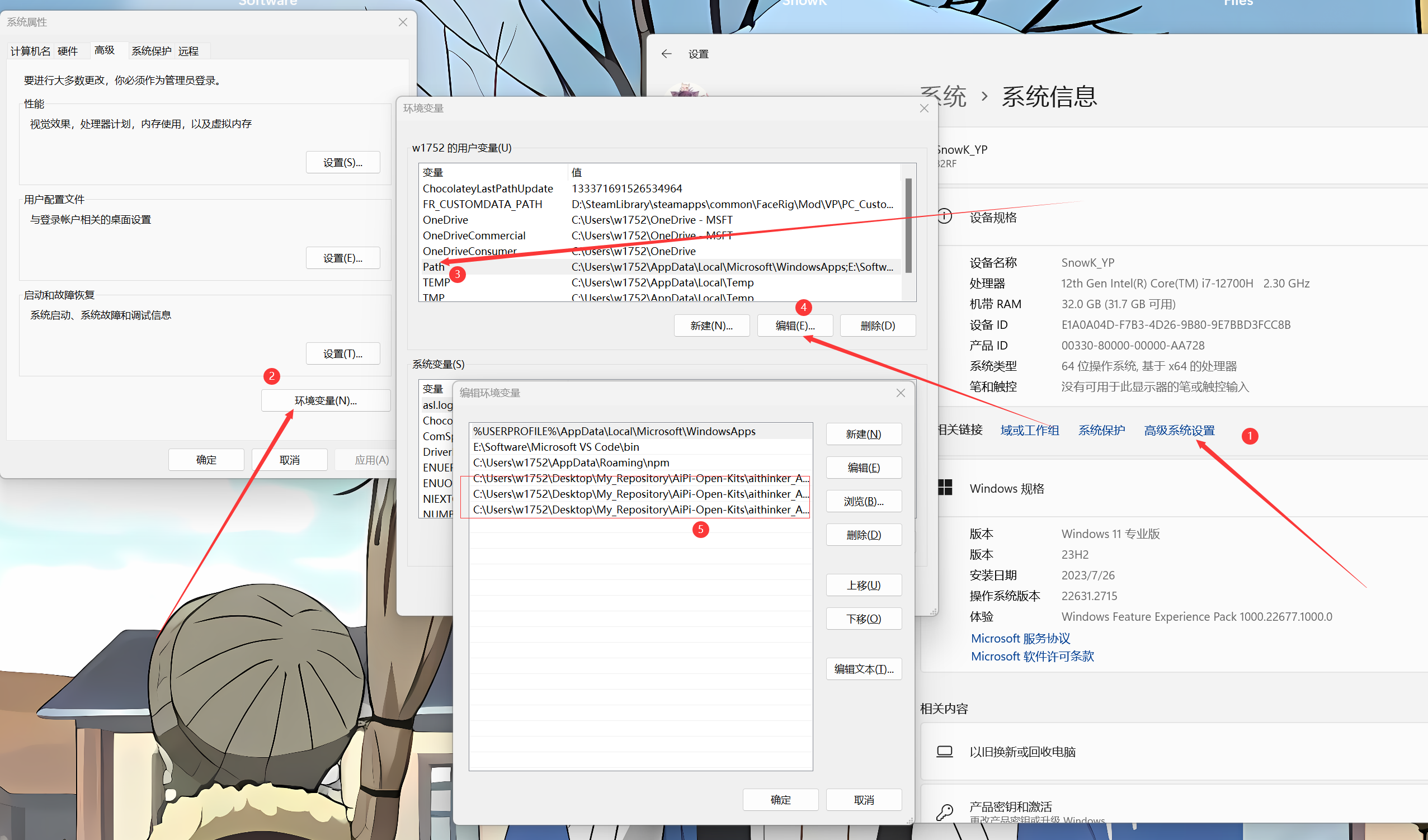
Task: Confirm 系统属性 with 确定
Action: coord(206,460)
